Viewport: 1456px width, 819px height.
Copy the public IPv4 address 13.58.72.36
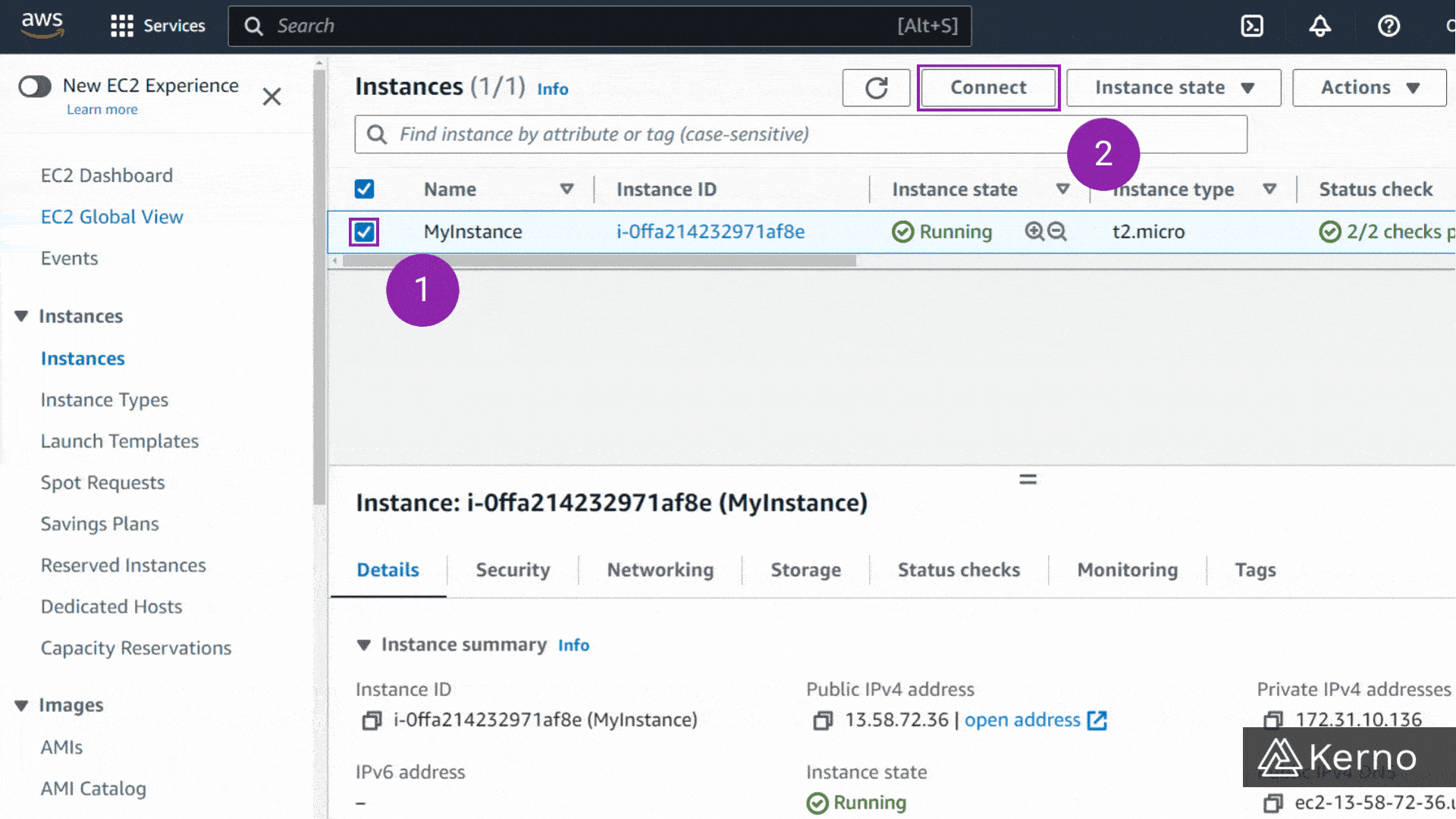click(x=823, y=720)
